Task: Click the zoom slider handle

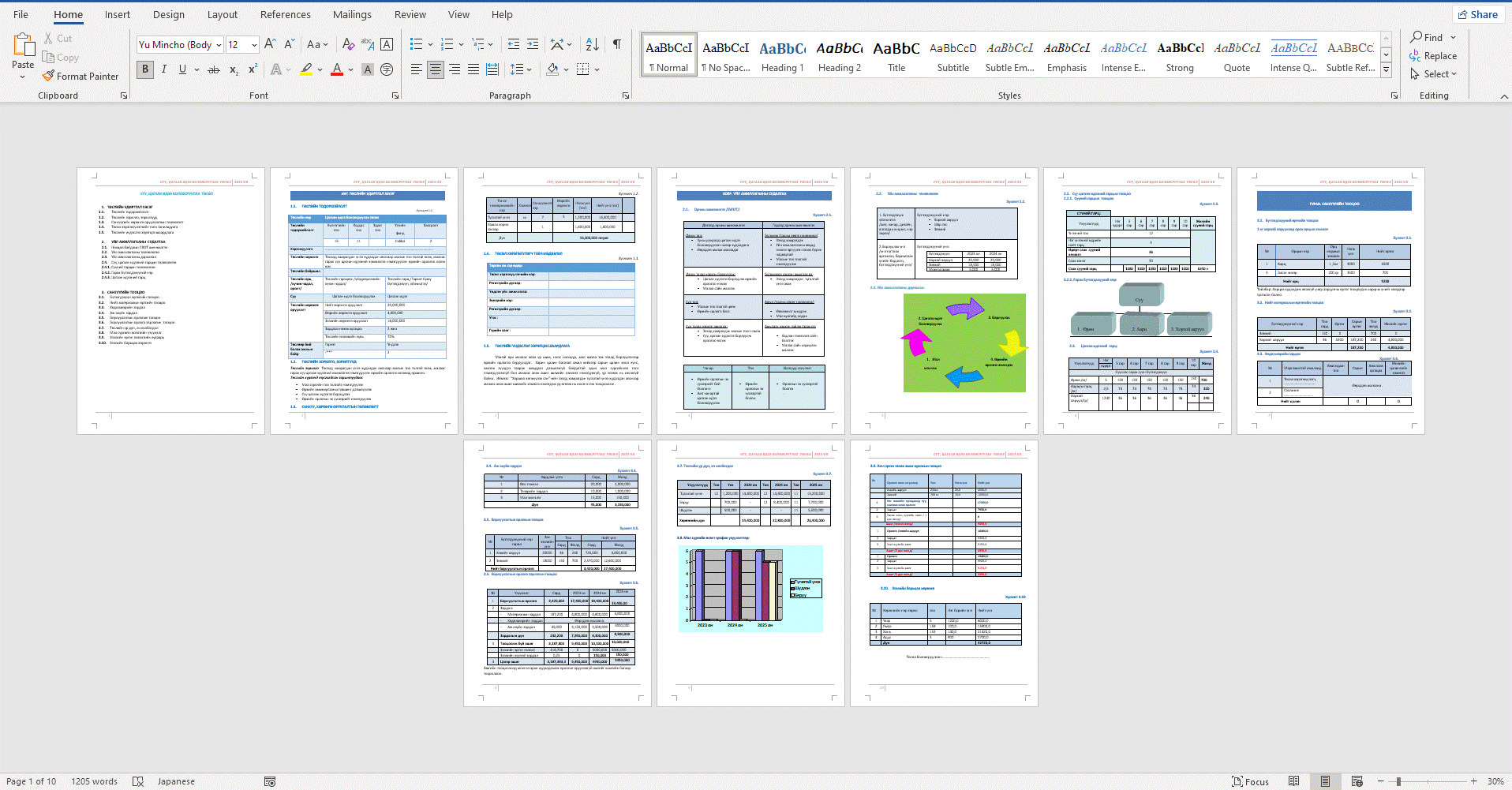Action: pos(1398,781)
